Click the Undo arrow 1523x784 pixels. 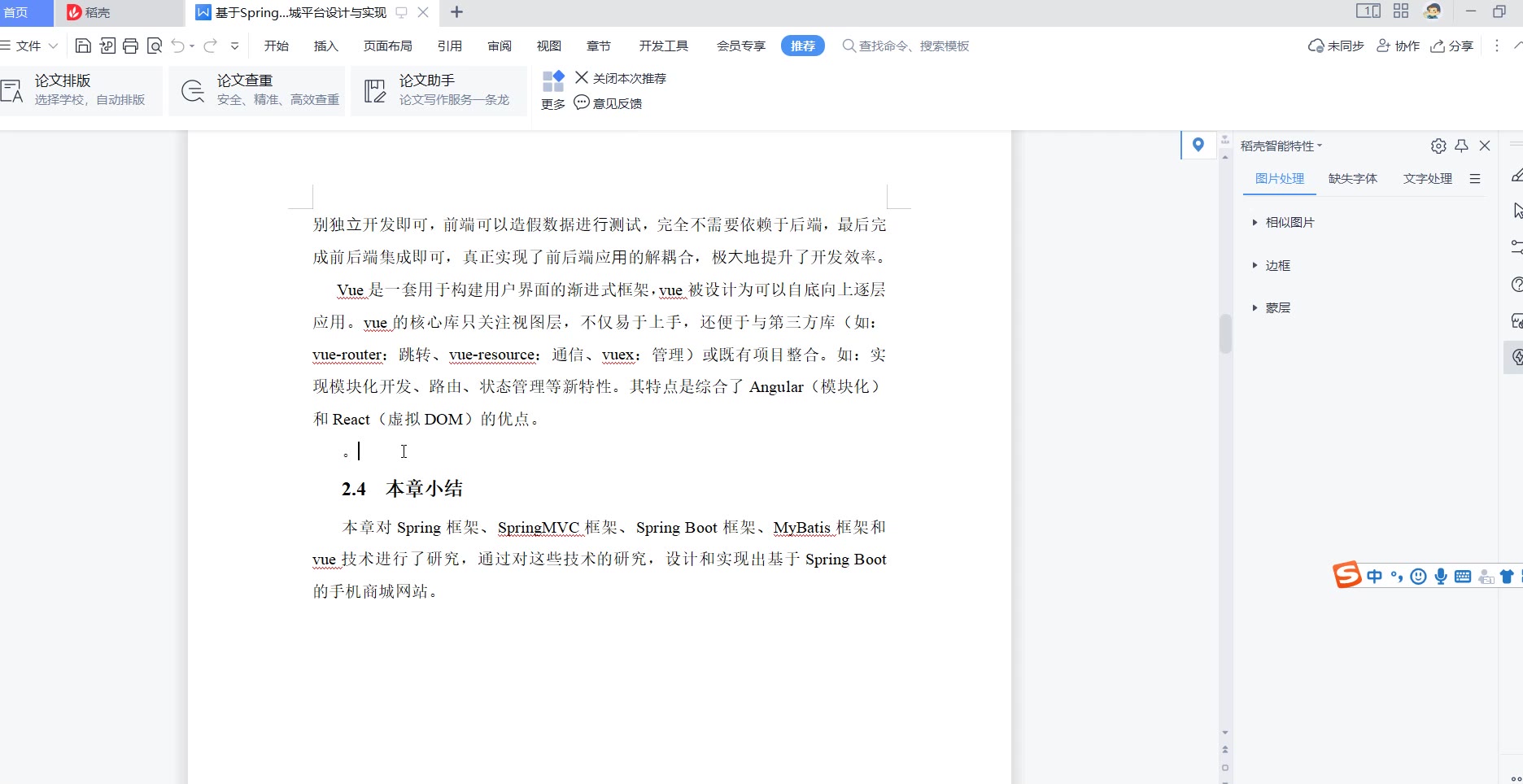click(x=177, y=46)
